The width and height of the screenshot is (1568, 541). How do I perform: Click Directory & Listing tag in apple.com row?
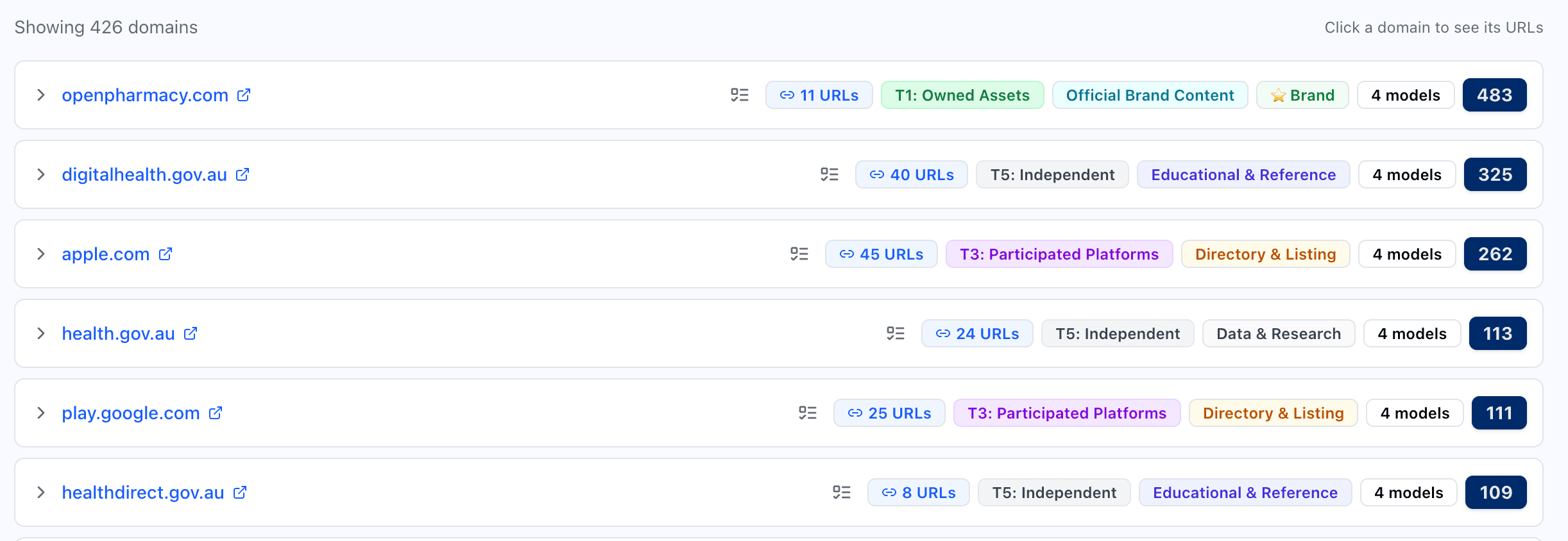coord(1266,254)
